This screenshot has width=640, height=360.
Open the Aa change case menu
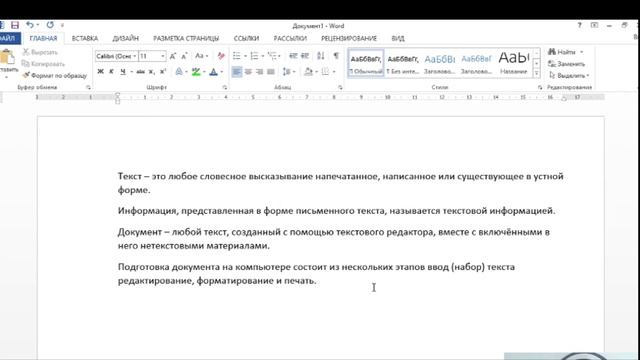[x=201, y=56]
